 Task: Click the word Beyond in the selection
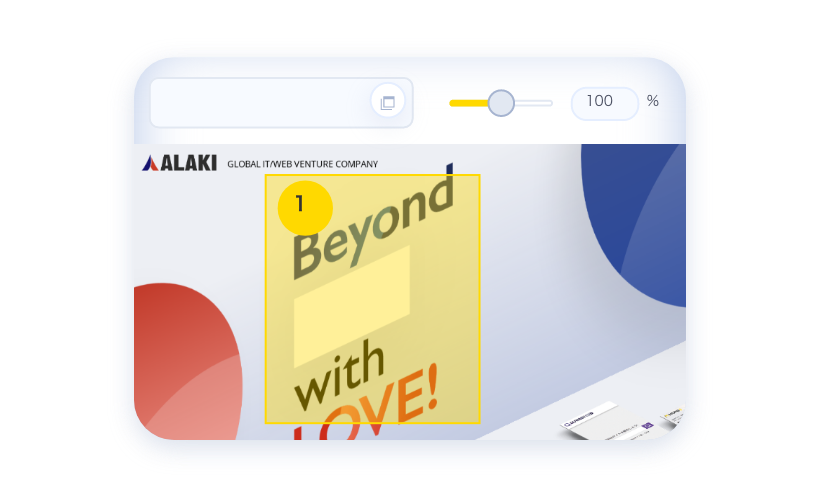[373, 227]
